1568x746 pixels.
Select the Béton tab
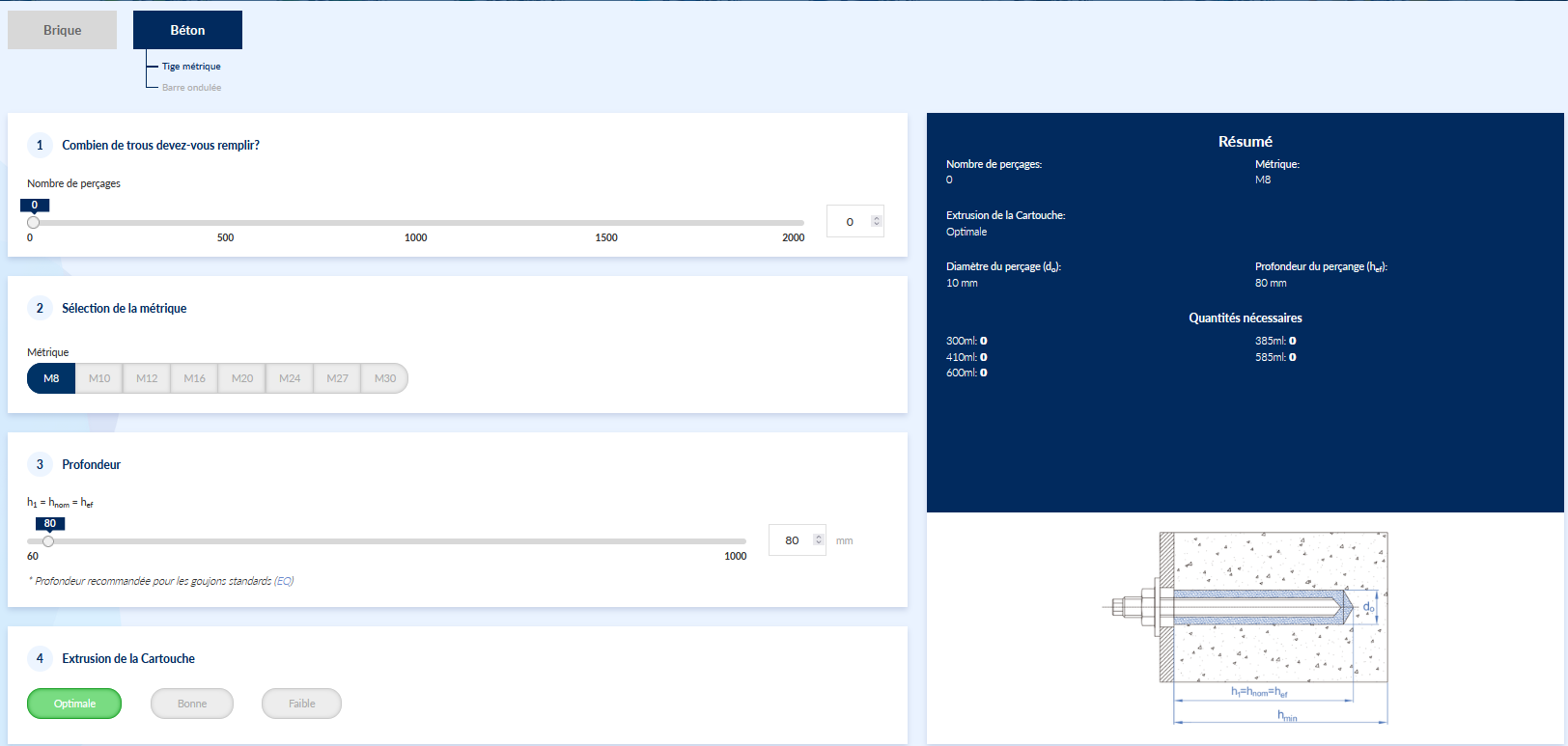[187, 30]
